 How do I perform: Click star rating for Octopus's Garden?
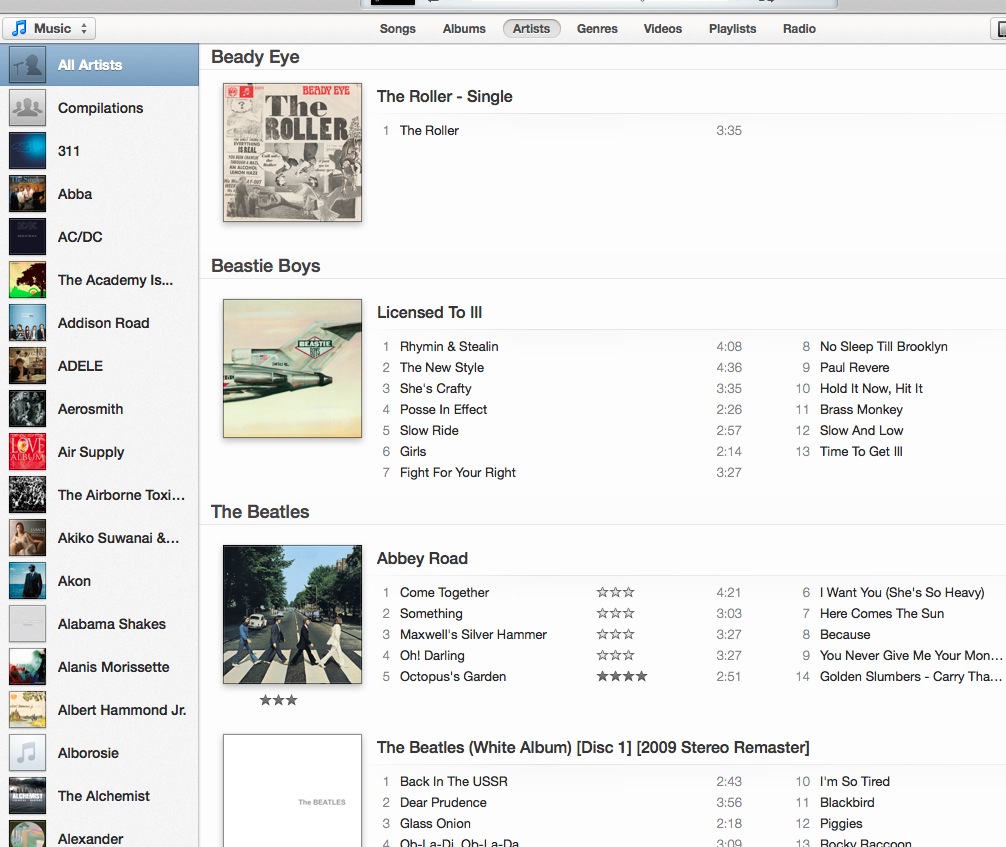point(622,676)
